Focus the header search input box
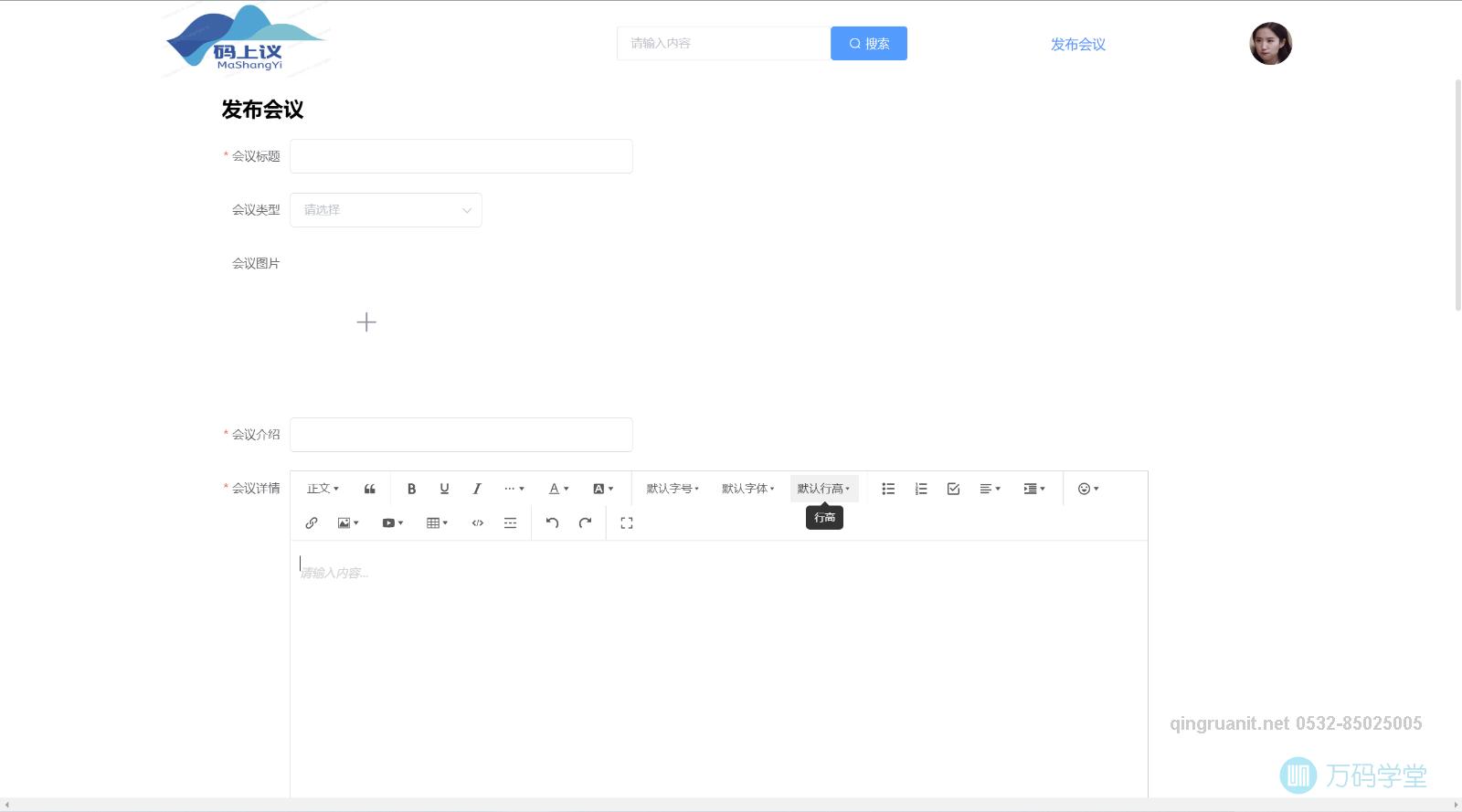The height and width of the screenshot is (812, 1462). coord(724,44)
